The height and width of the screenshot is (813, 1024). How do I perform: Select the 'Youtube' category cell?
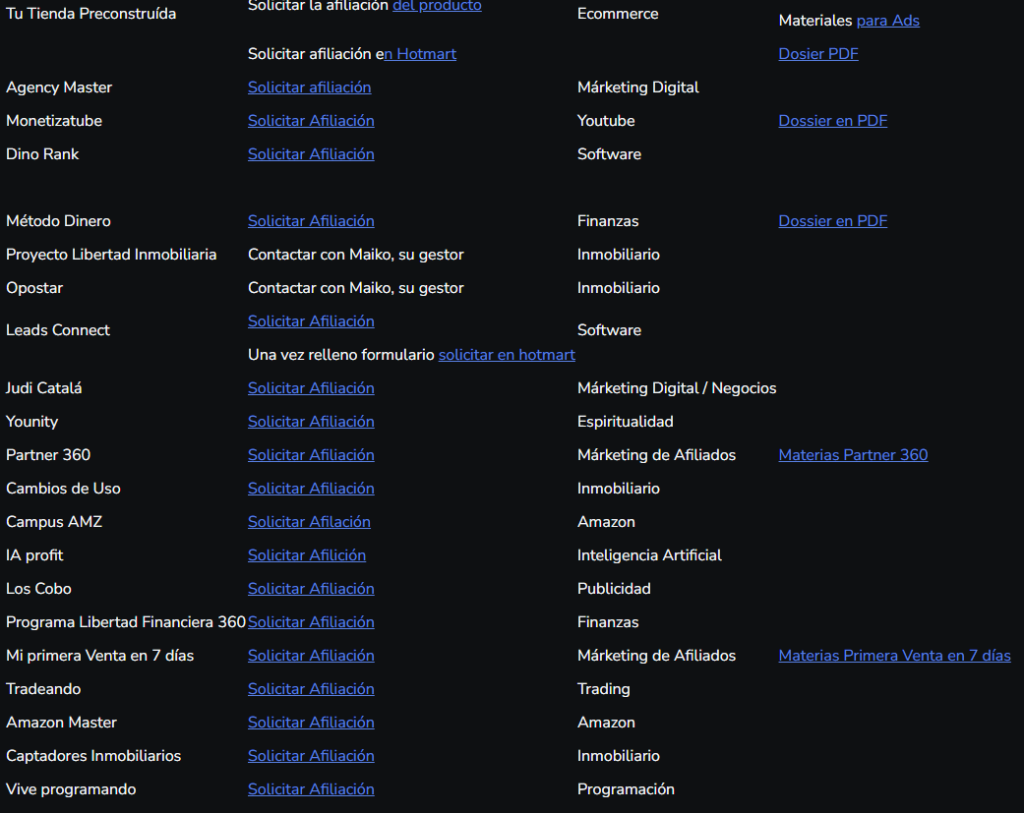[606, 121]
